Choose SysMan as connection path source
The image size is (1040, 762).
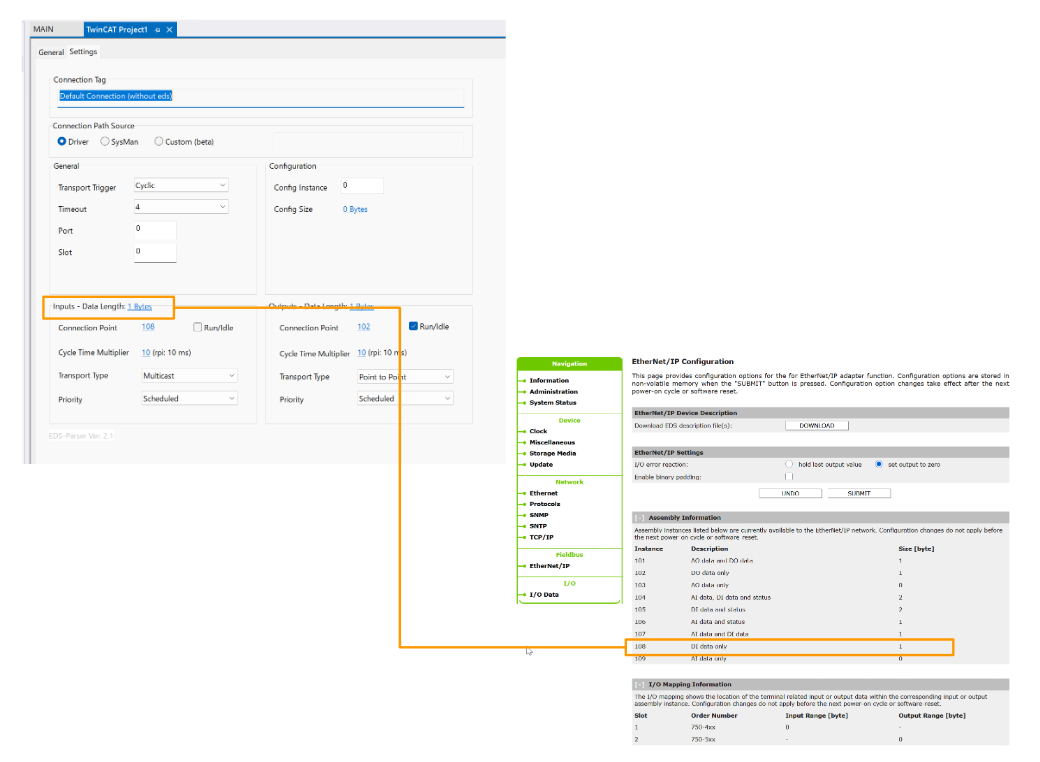(x=105, y=142)
